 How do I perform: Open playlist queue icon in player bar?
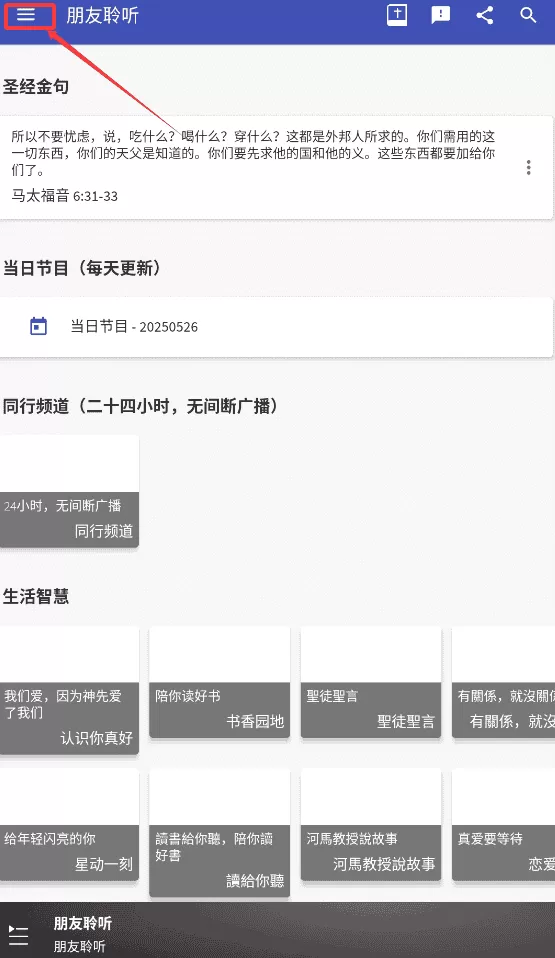click(x=18, y=935)
